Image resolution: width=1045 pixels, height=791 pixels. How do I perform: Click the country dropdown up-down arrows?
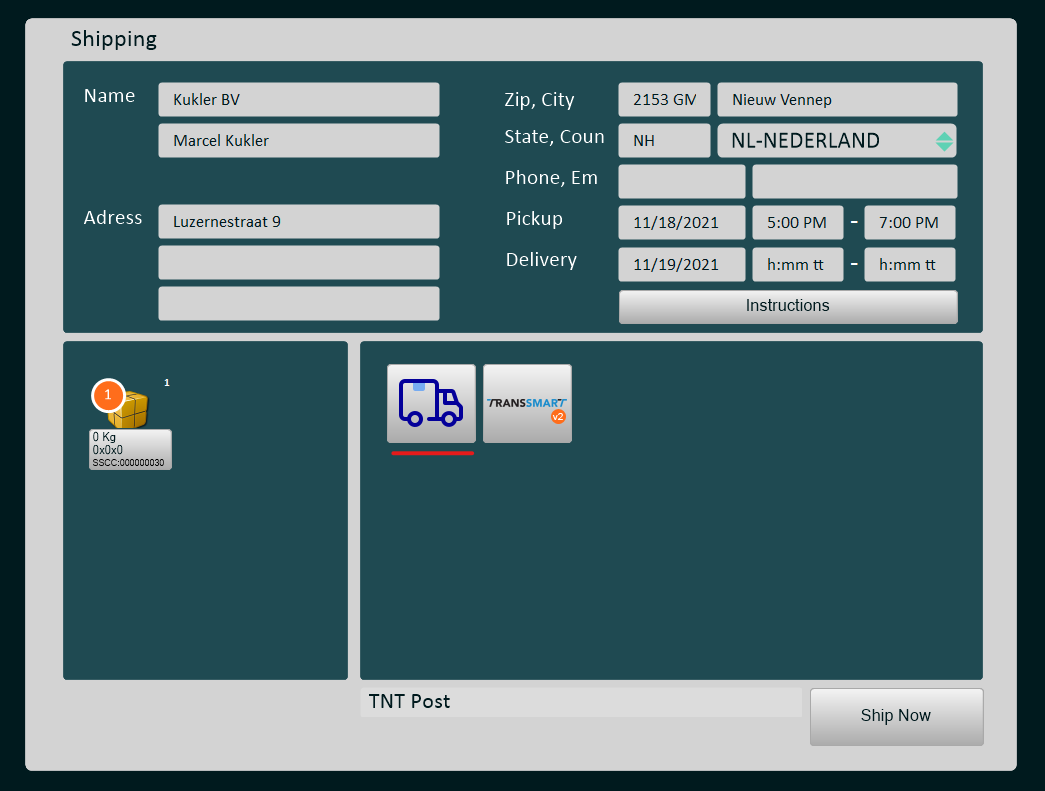(x=944, y=141)
